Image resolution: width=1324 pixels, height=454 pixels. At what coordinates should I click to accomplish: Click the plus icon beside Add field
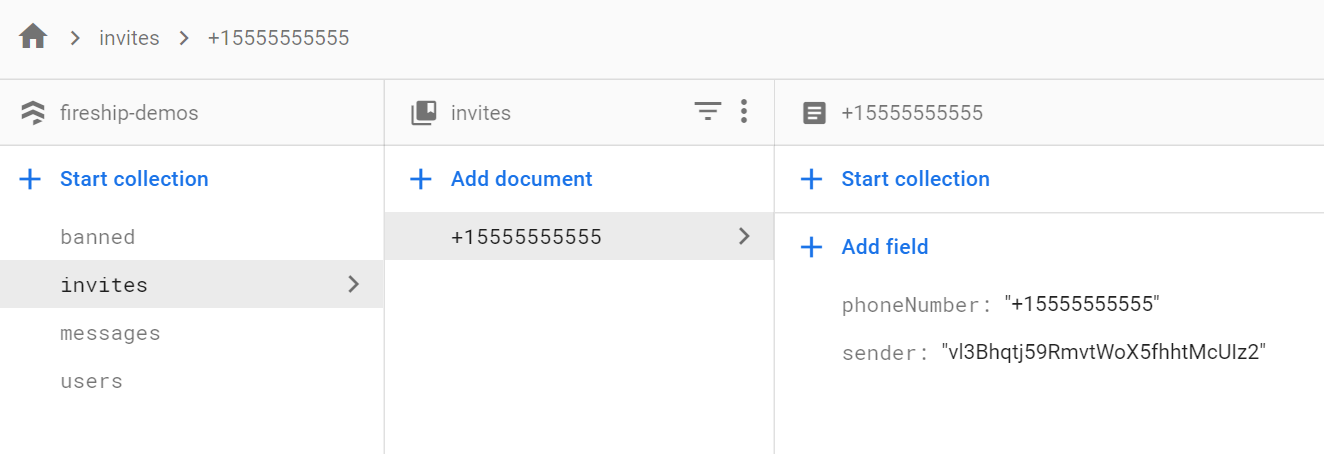[812, 247]
